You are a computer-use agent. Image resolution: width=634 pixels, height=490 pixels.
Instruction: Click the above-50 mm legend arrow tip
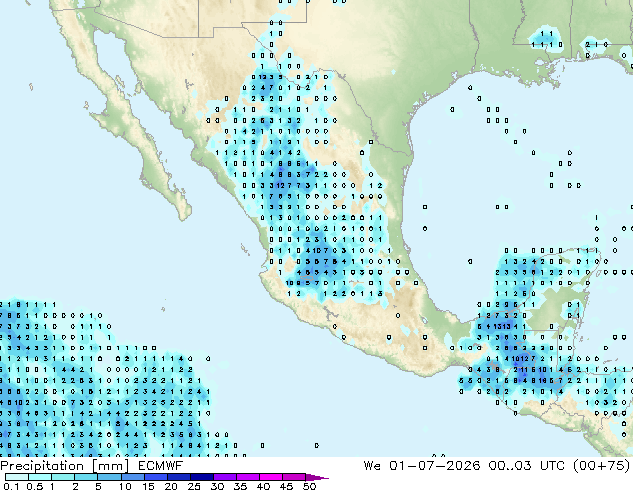click(317, 477)
